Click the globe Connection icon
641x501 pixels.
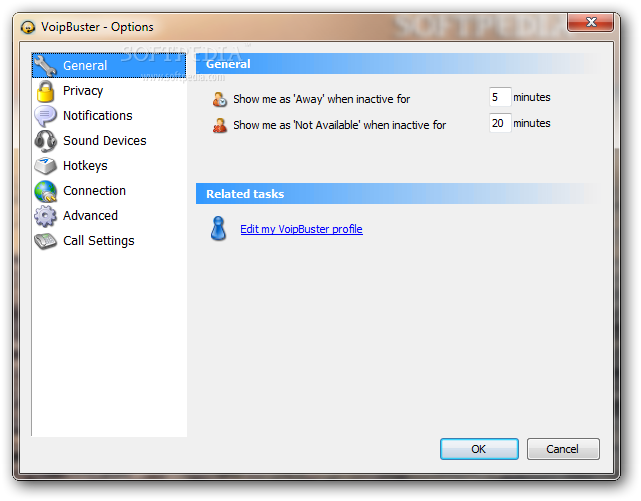45,191
